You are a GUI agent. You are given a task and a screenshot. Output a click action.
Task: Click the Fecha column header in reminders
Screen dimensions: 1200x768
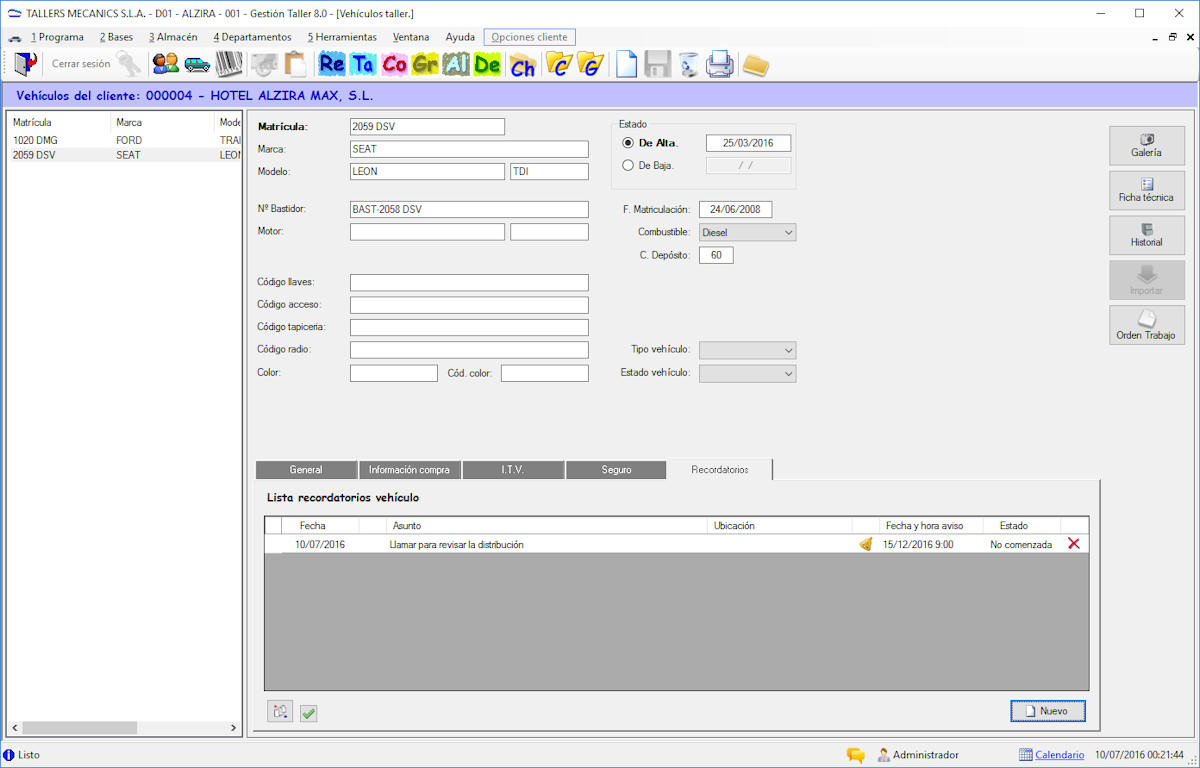pyautogui.click(x=320, y=525)
